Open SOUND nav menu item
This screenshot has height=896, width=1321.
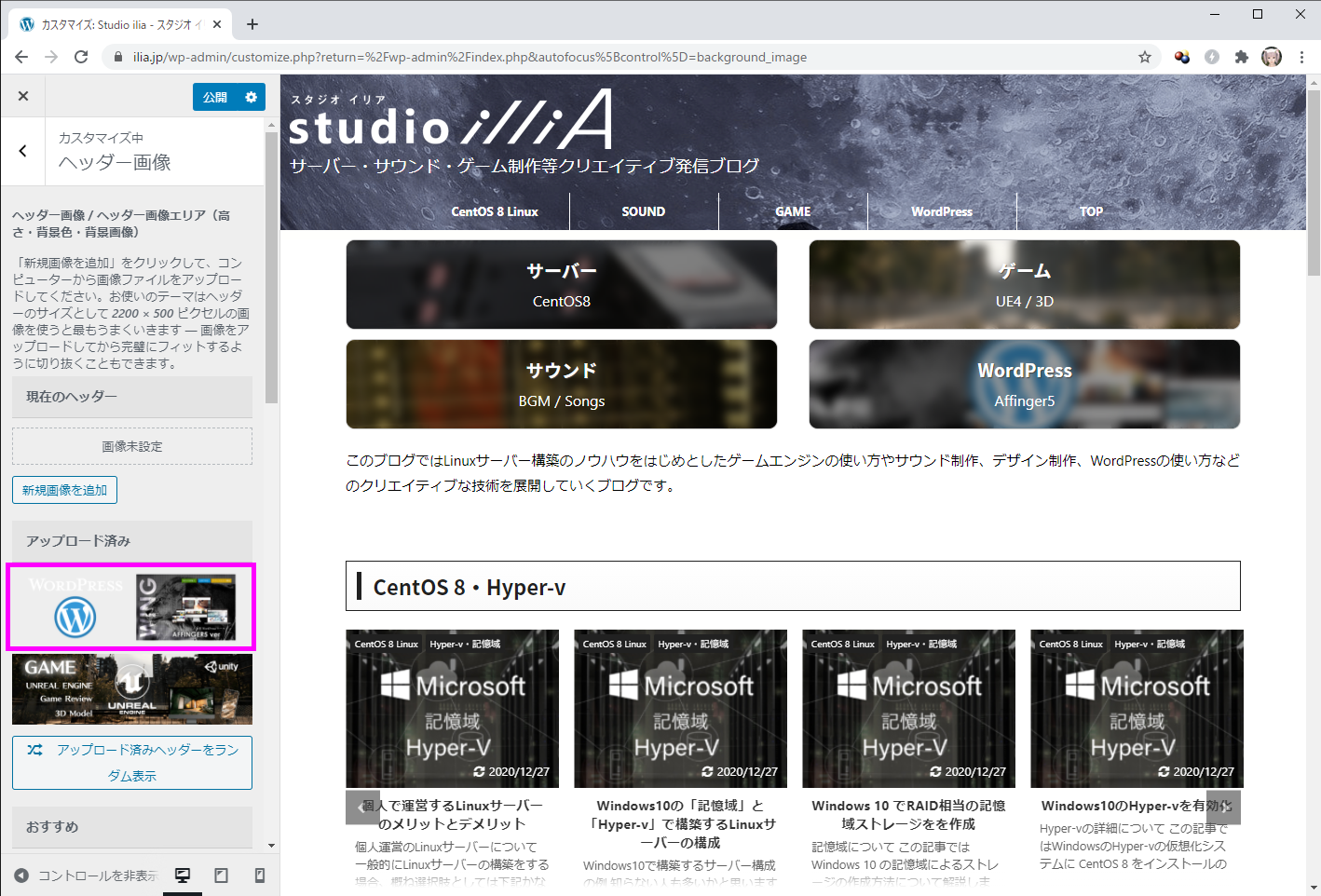[644, 211]
